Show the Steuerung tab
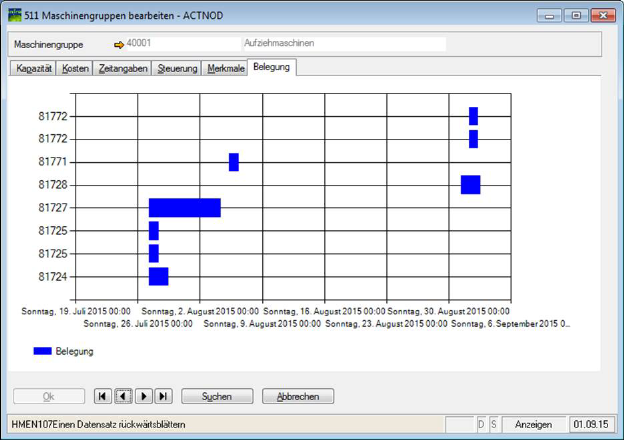Screen dimensions: 624x440 (178, 69)
